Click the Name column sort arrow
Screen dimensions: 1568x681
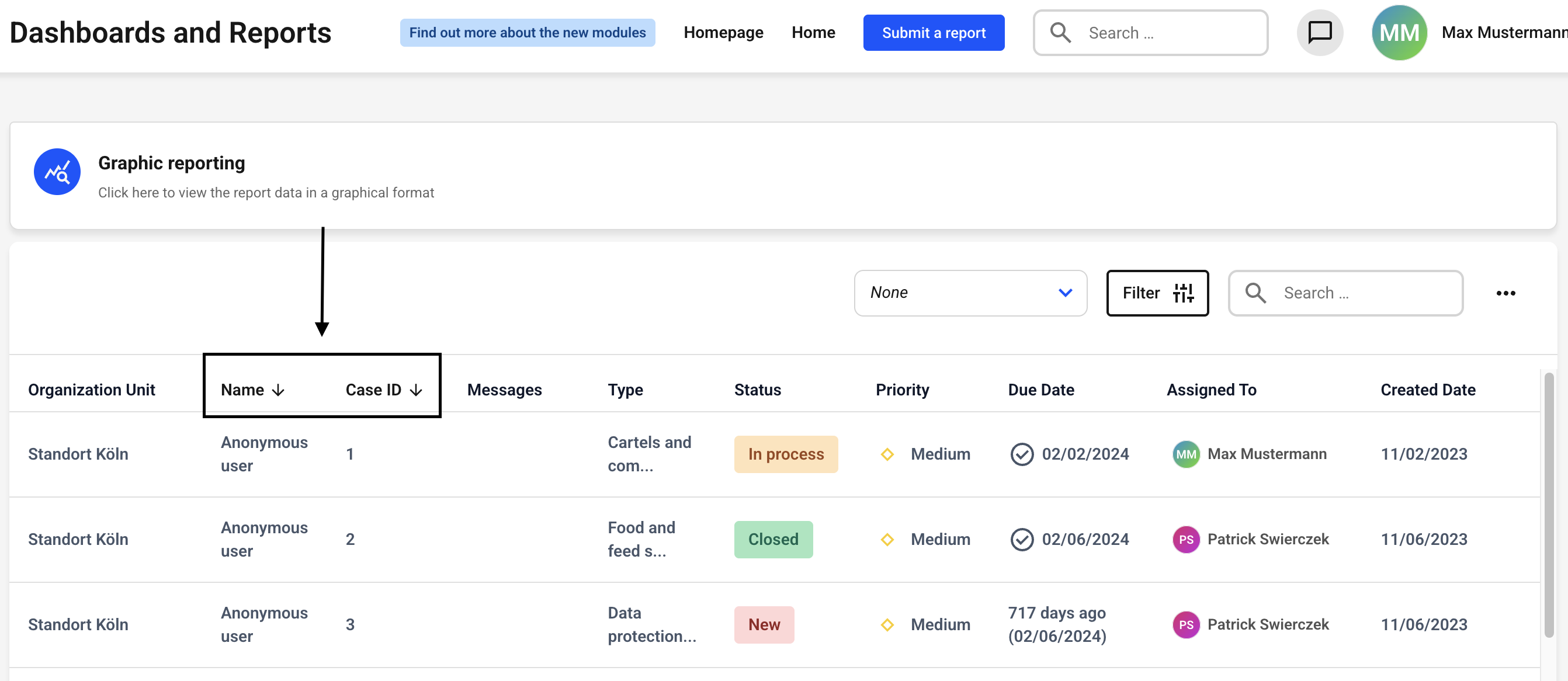[x=278, y=390]
